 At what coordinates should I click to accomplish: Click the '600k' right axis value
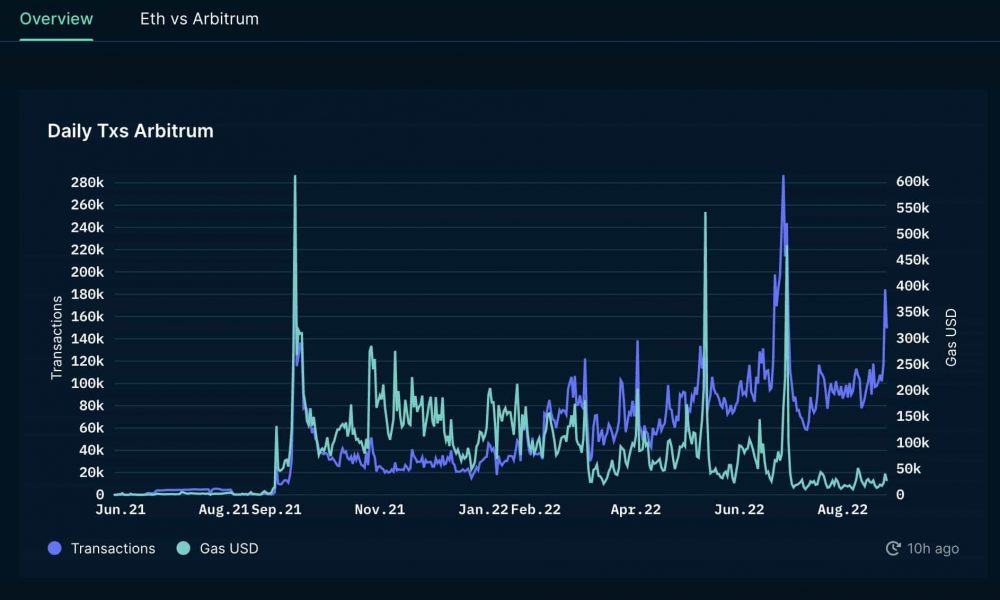point(913,182)
